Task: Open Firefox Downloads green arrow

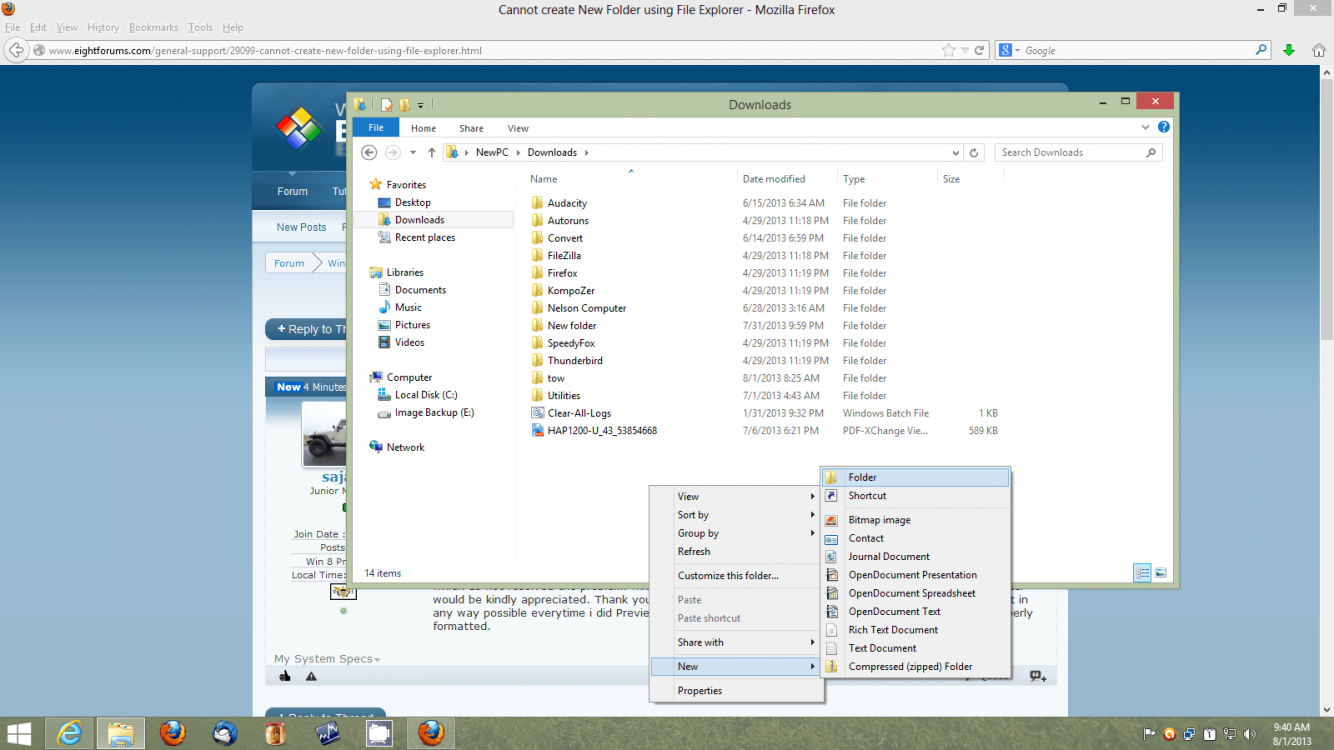Action: coord(1289,50)
